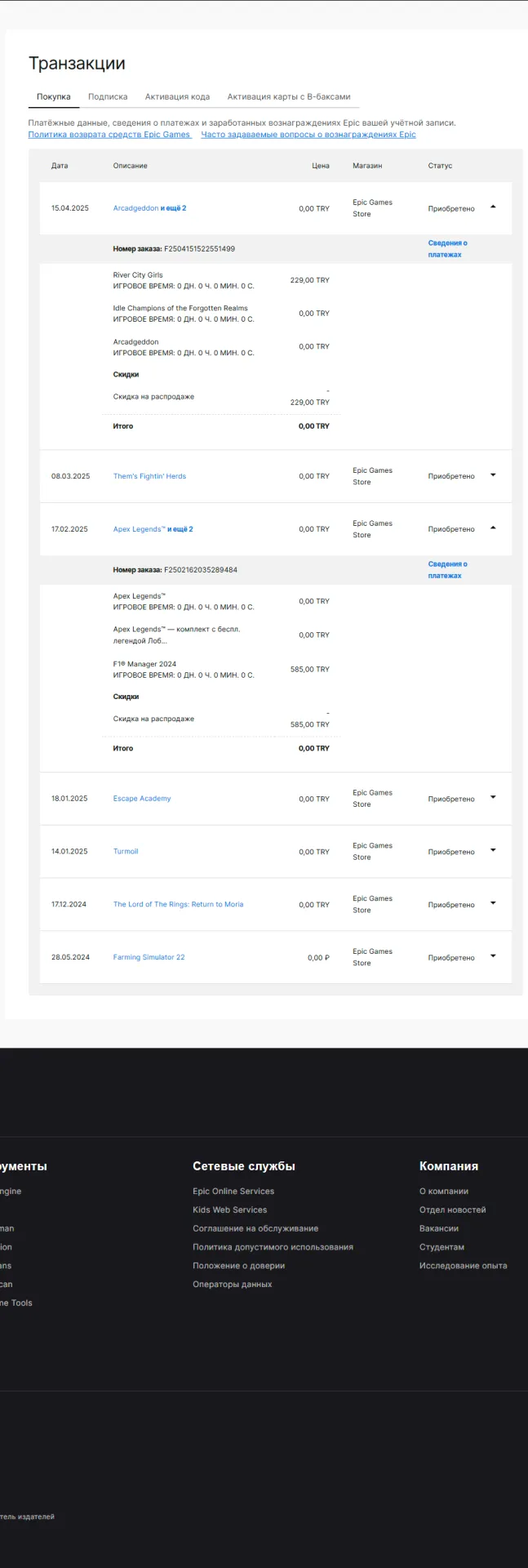Open The Lord of The Rings: Return to Moria
528x1568 pixels.
pyautogui.click(x=178, y=905)
